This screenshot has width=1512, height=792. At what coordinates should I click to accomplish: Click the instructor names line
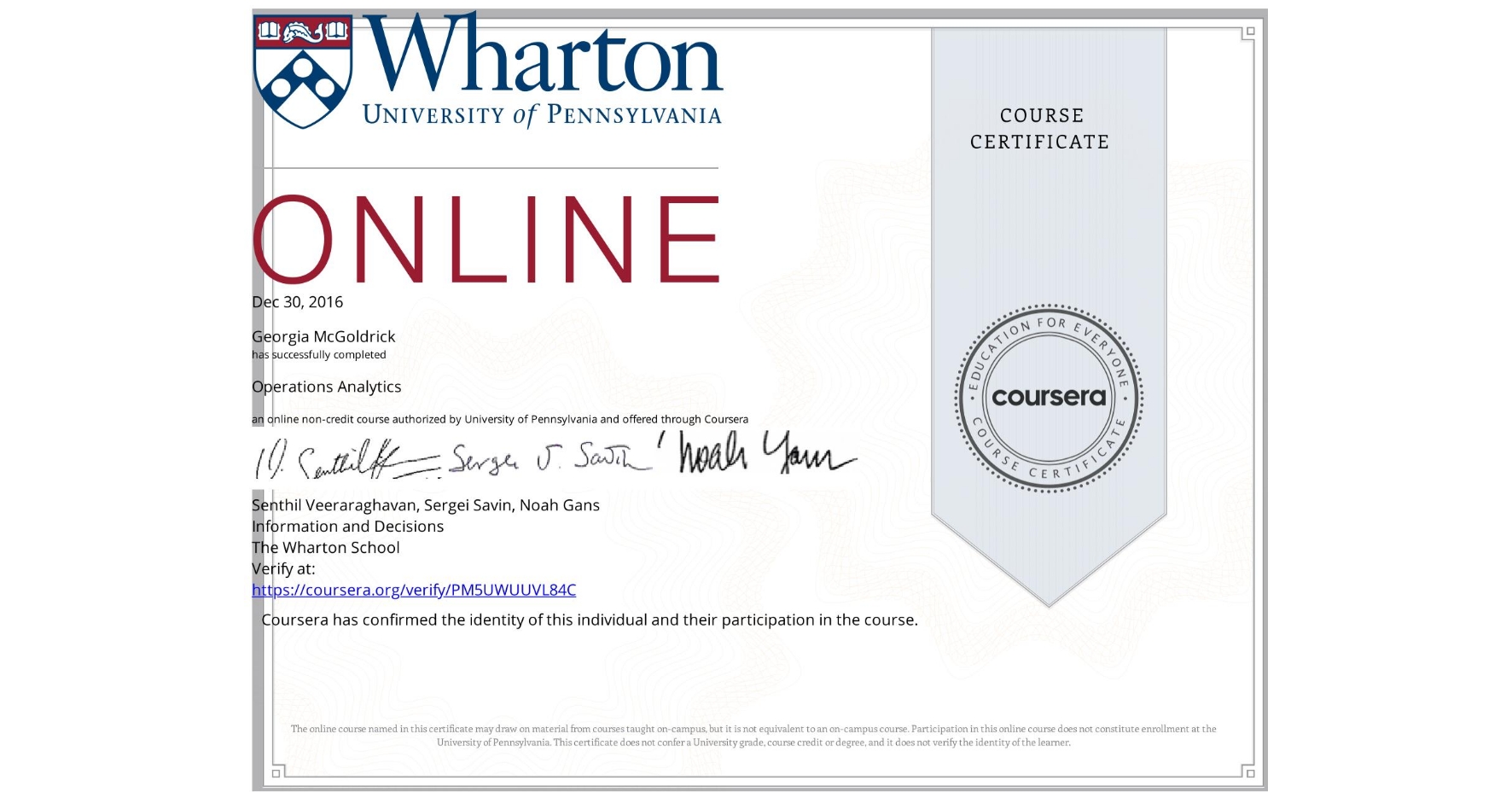tap(426, 505)
